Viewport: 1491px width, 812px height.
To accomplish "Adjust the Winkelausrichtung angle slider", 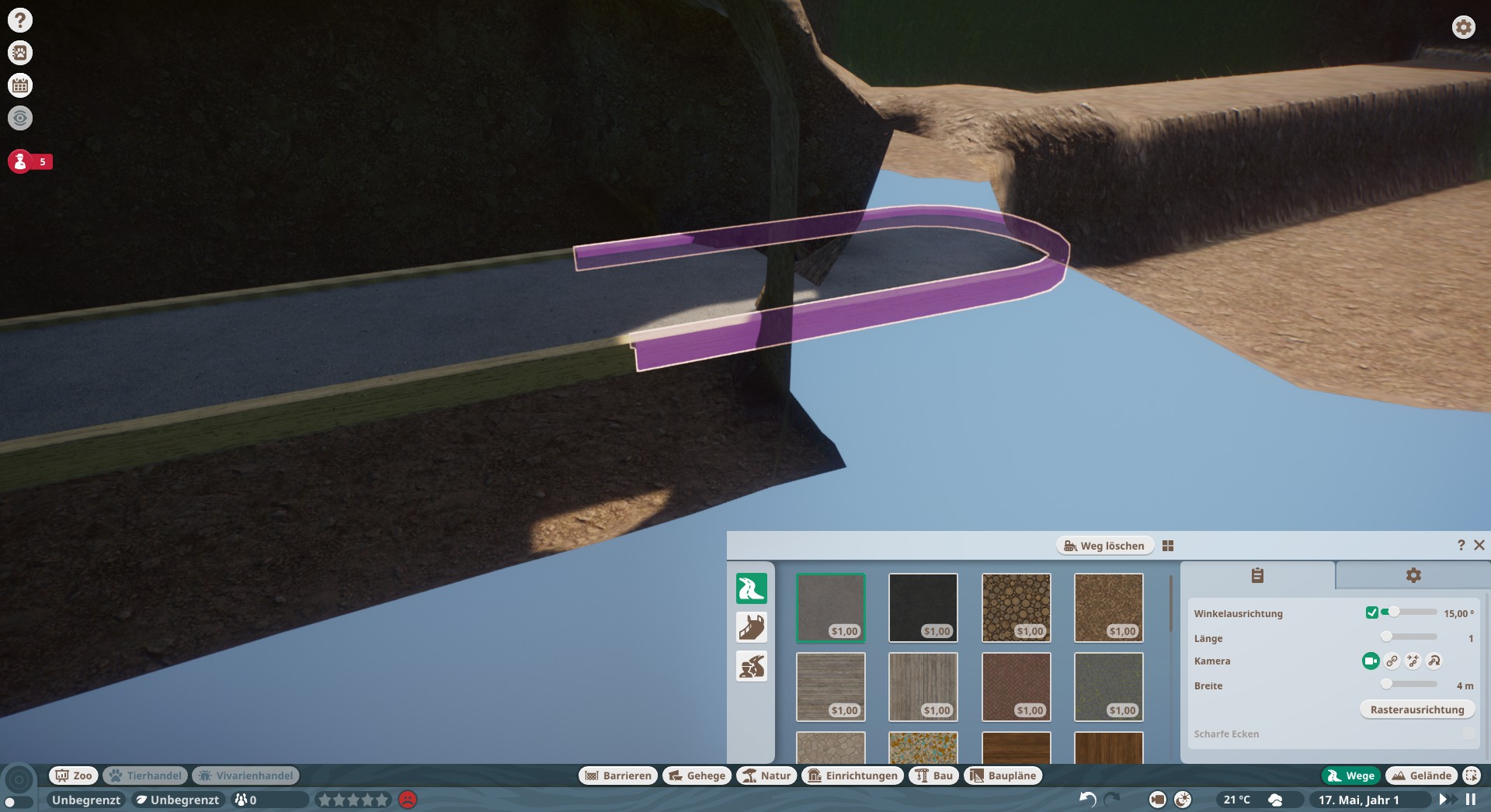I will 1409,612.
